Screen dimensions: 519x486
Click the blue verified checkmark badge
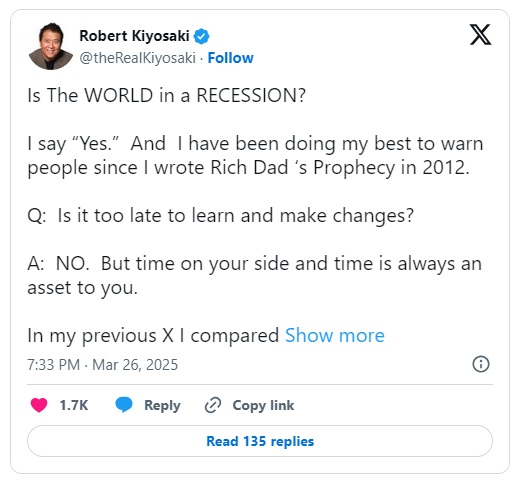click(x=201, y=36)
